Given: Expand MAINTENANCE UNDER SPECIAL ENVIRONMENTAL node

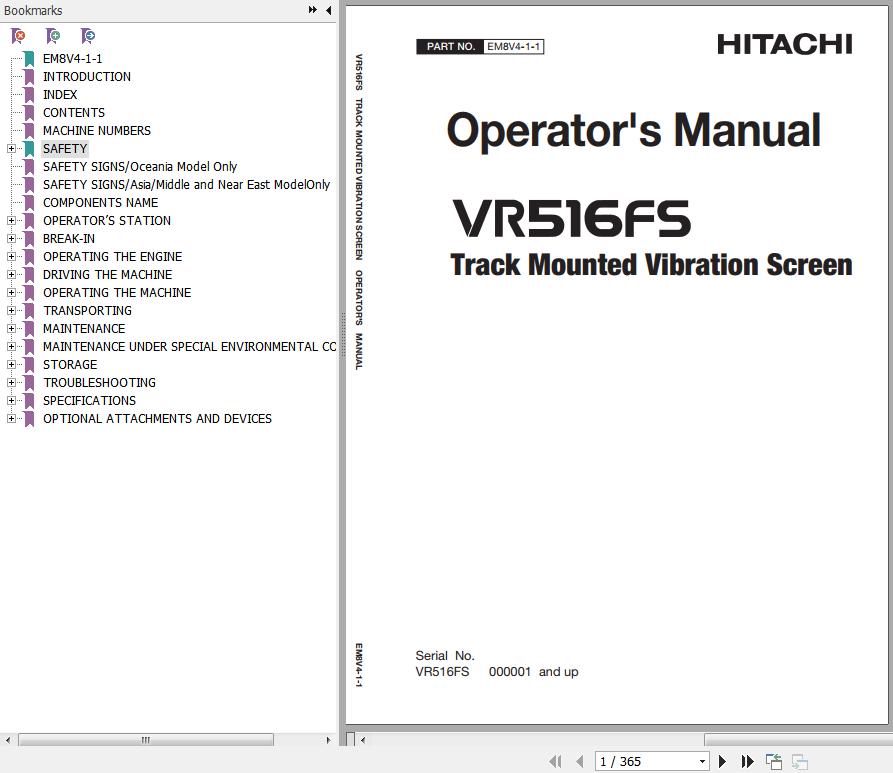Looking at the screenshot, I should point(11,346).
